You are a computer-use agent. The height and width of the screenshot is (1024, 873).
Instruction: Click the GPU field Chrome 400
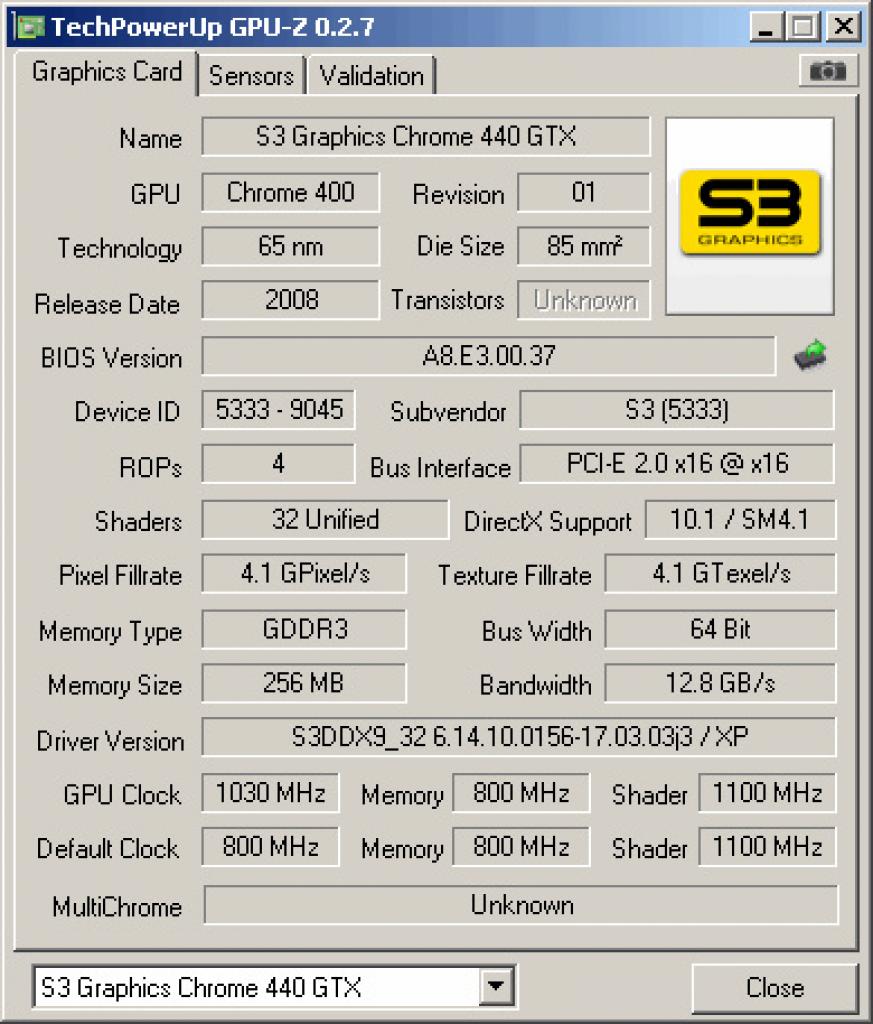pyautogui.click(x=291, y=193)
